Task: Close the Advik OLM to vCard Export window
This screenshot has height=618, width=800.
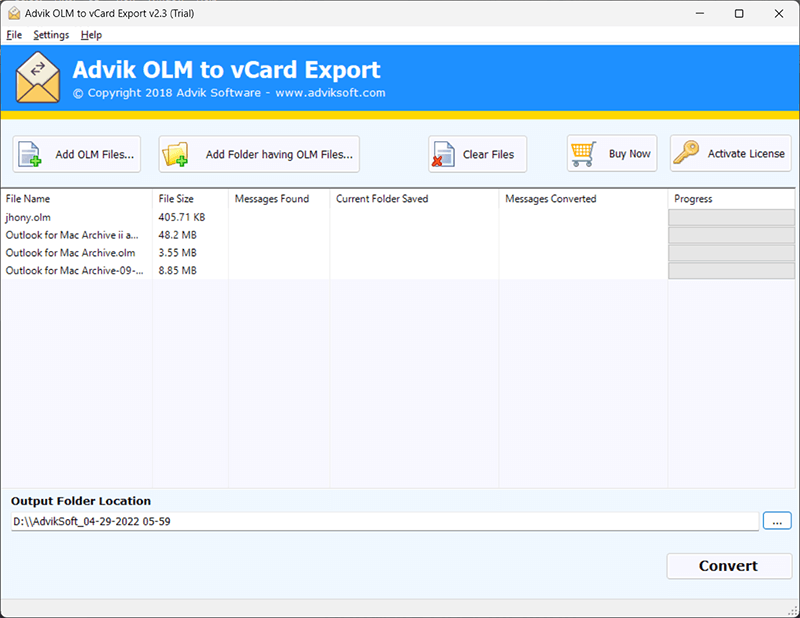Action: point(779,13)
